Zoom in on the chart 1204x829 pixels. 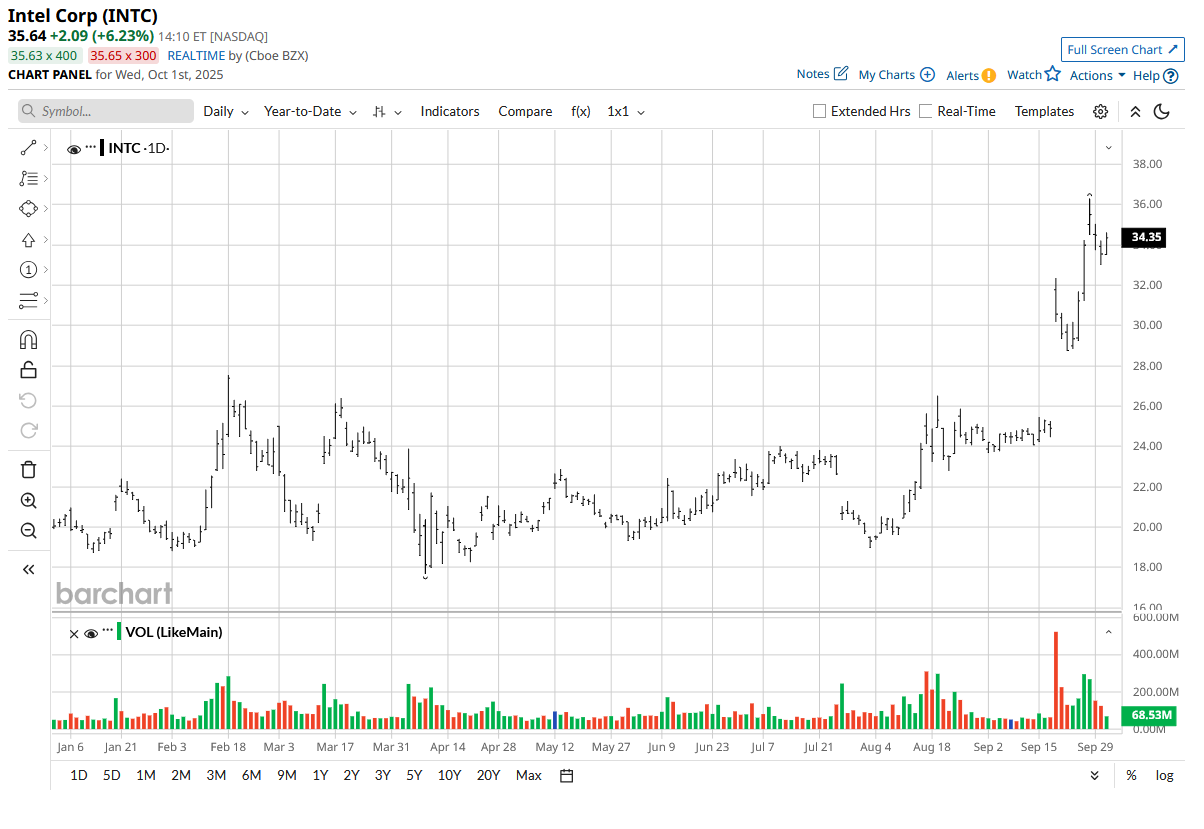[x=28, y=501]
